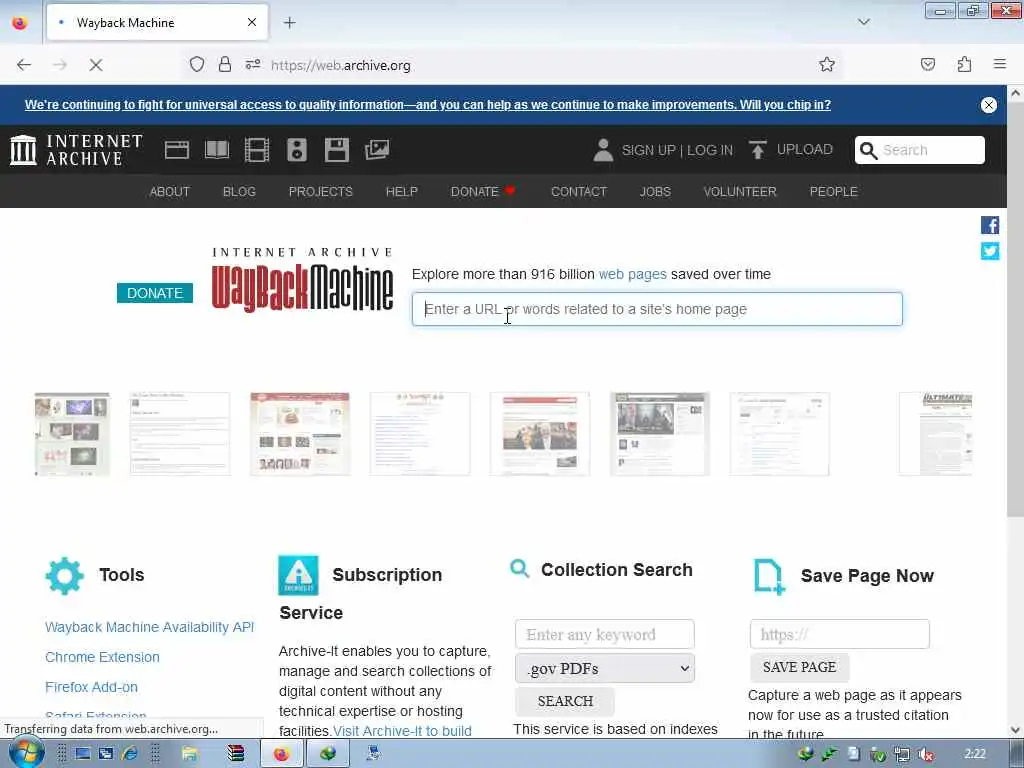List all tabs dropdown arrow
The image size is (1024, 768).
point(863,23)
